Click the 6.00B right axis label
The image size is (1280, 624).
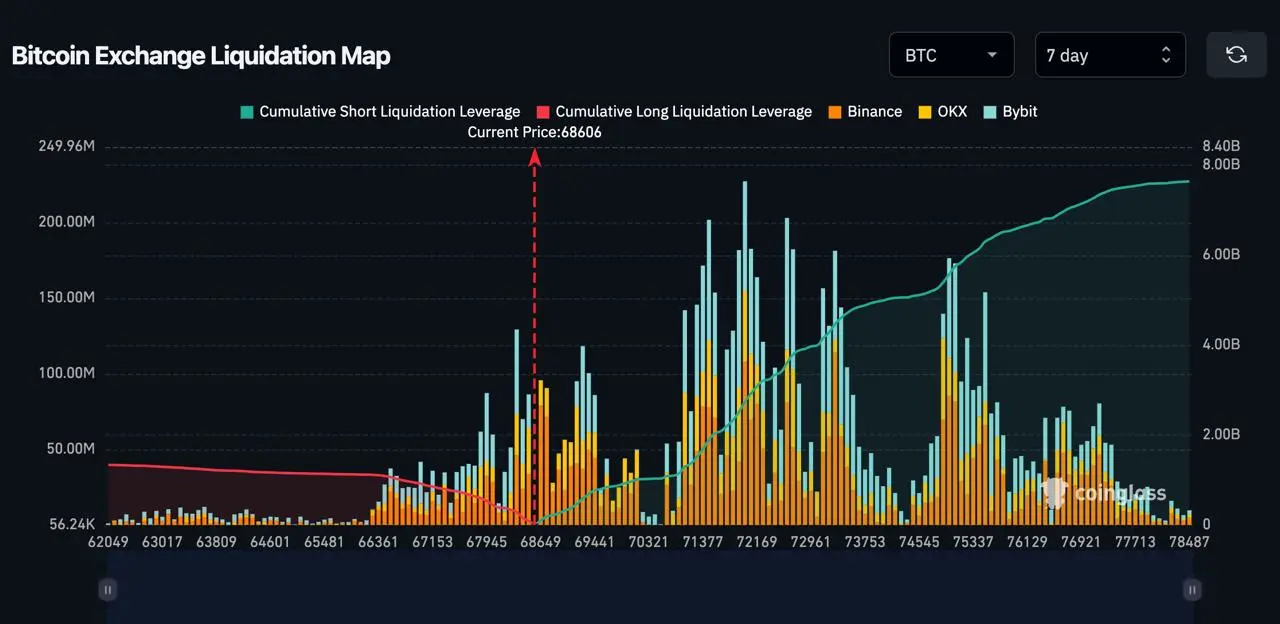[x=1221, y=255]
